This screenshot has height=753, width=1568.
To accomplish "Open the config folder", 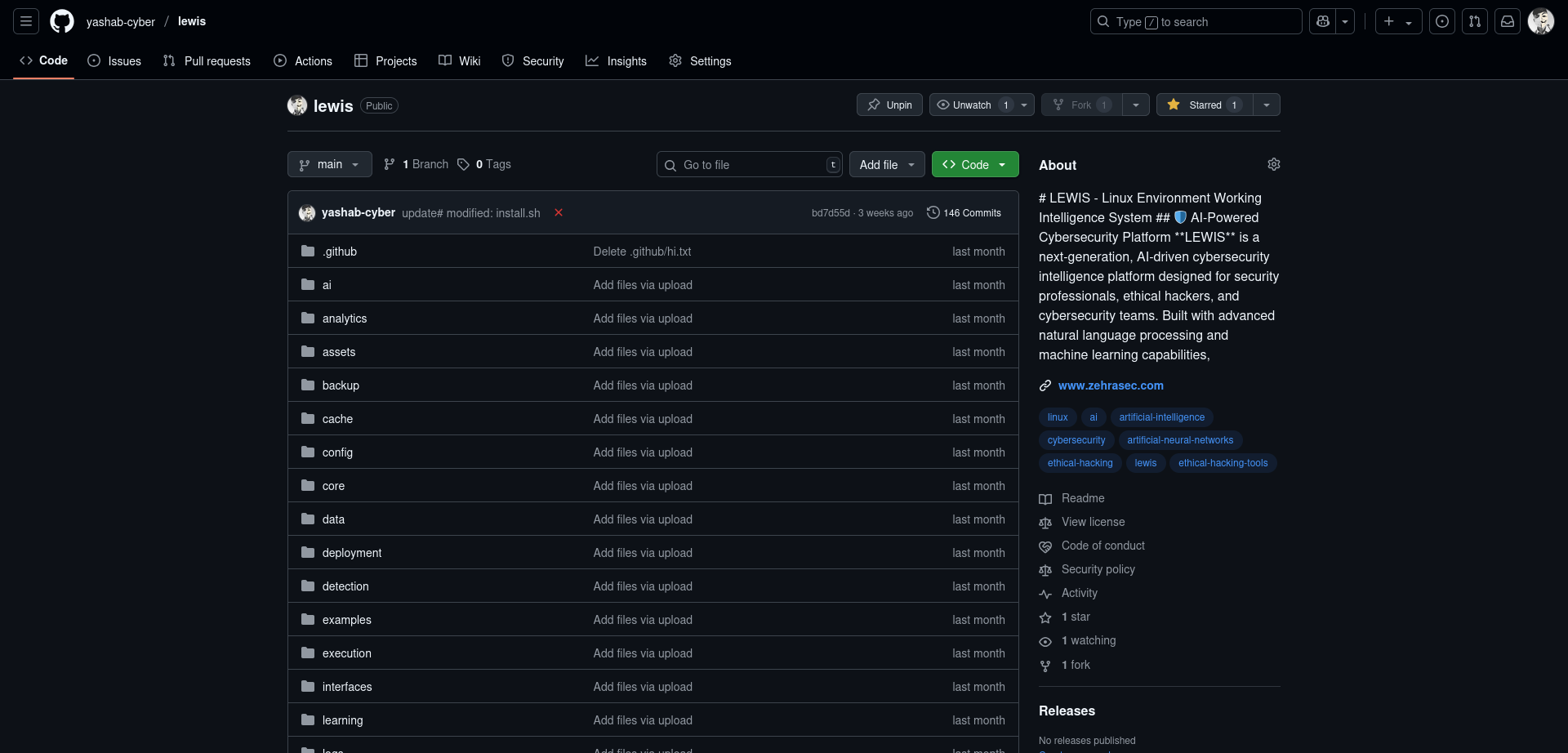I will pyautogui.click(x=337, y=452).
